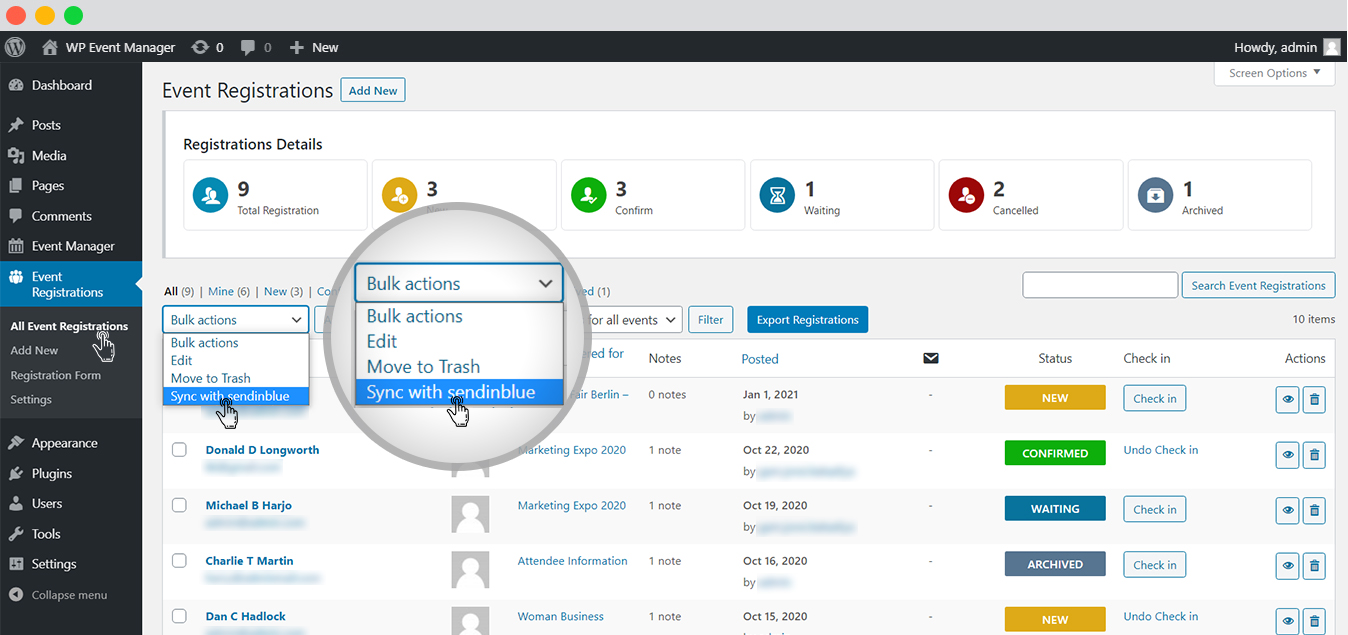Viewport: 1348px width, 635px height.
Task: Click the admin avatar next to Howdy
Action: pos(1332,47)
